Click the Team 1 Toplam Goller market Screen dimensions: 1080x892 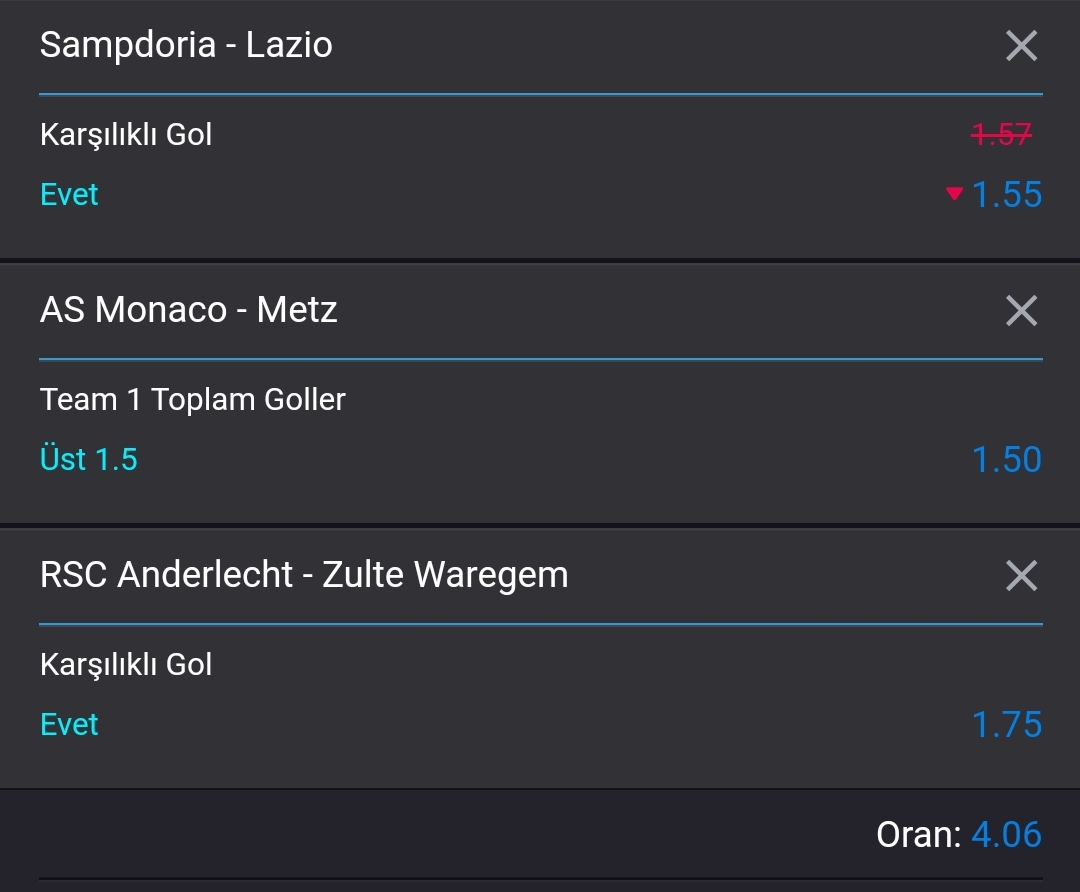point(193,400)
